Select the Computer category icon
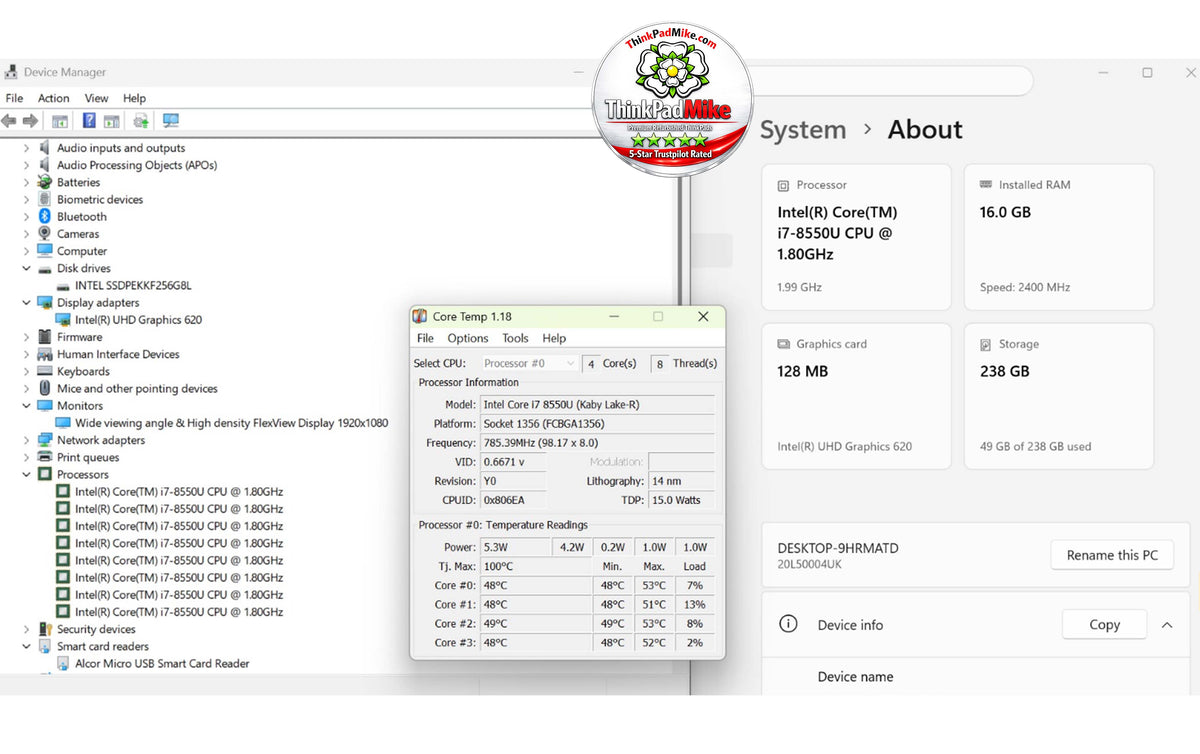This screenshot has width=1200, height=754. point(45,251)
